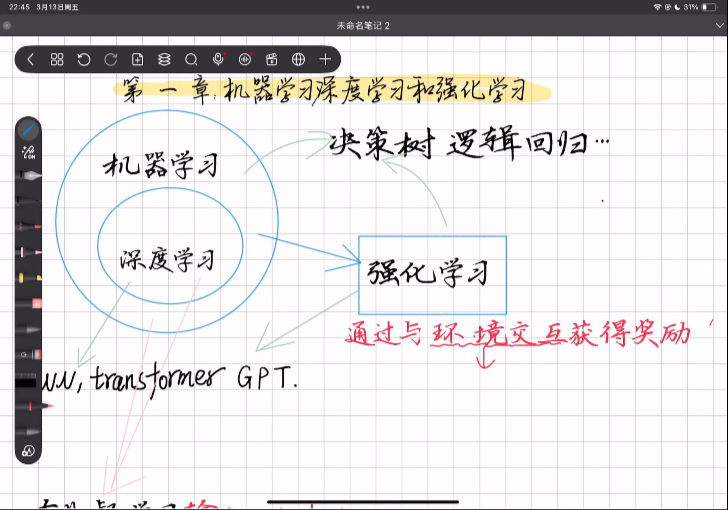Tap the battery 31% indicator
The width and height of the screenshot is (728, 510).
(701, 7)
